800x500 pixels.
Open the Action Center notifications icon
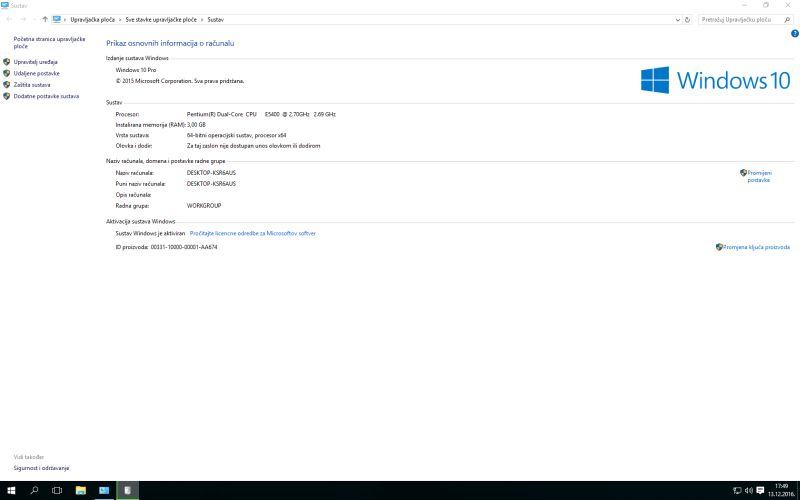tap(760, 490)
